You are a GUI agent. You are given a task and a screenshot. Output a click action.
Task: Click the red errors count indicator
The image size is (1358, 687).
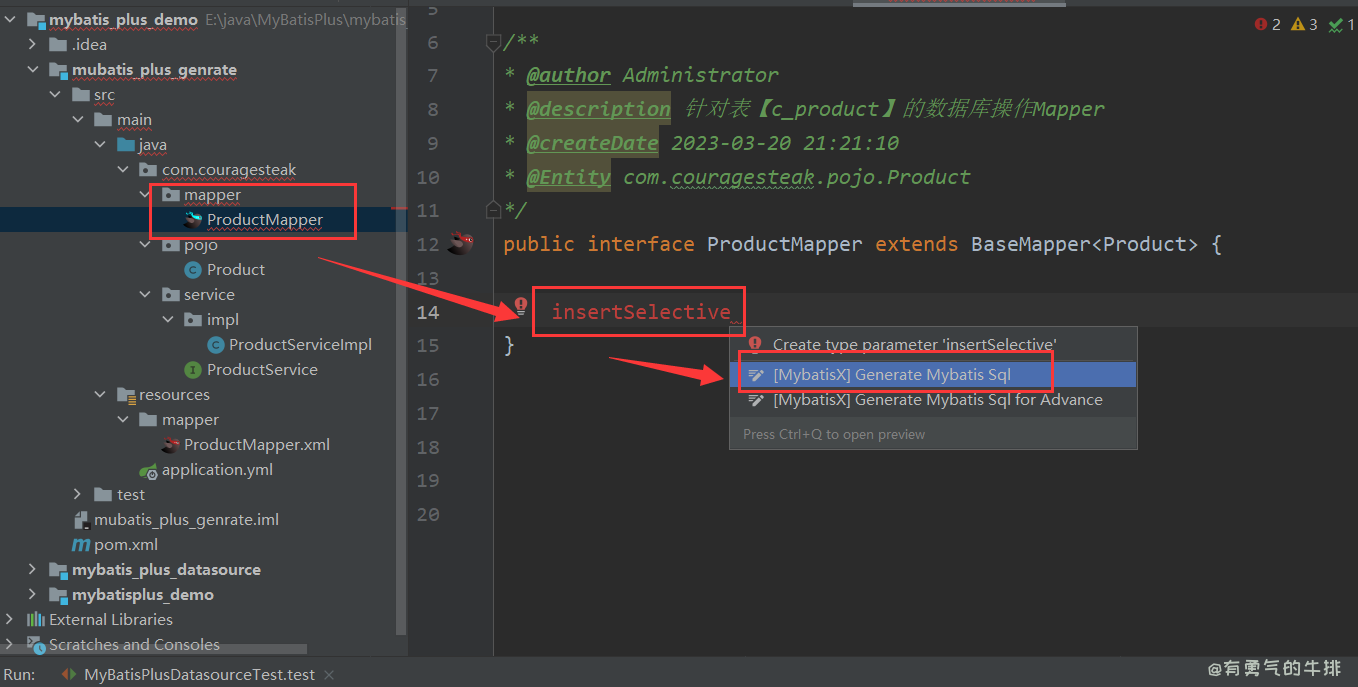click(x=1268, y=24)
